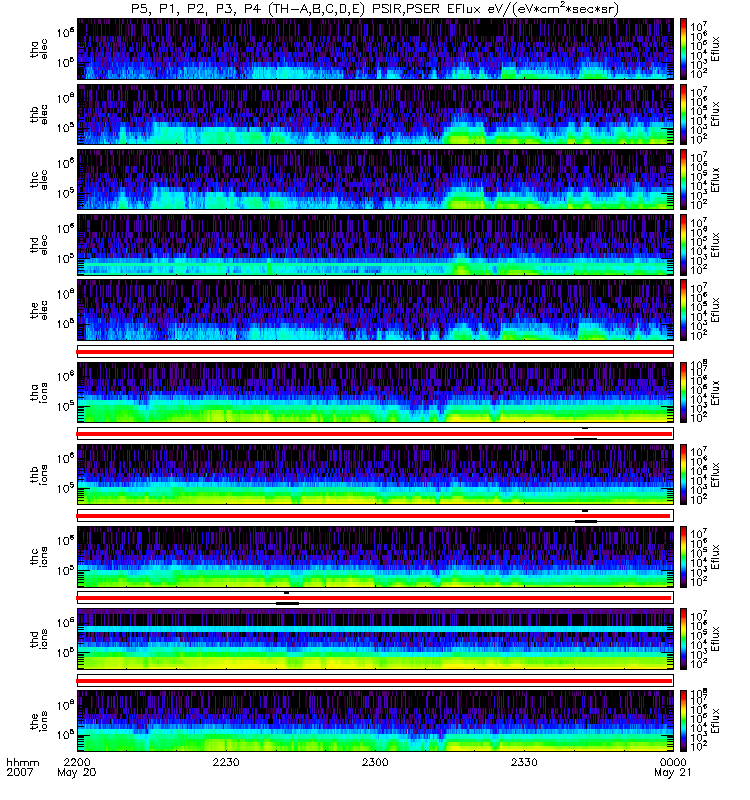This screenshot has width=750, height=800.
Task: Click the 'the ions' Eflux color bar
Action: (x=683, y=721)
